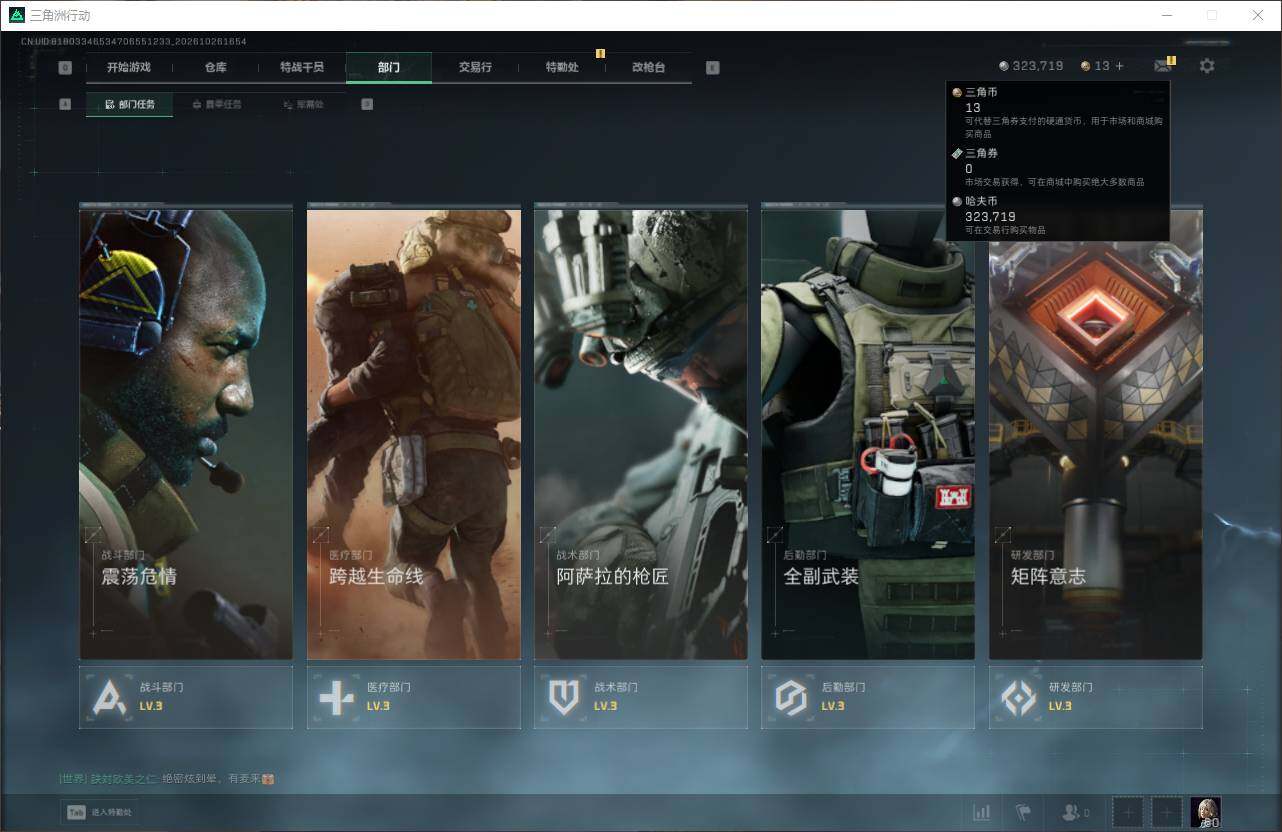Open the mail envelope icon
Image resolution: width=1282 pixels, height=832 pixels.
[x=1162, y=66]
